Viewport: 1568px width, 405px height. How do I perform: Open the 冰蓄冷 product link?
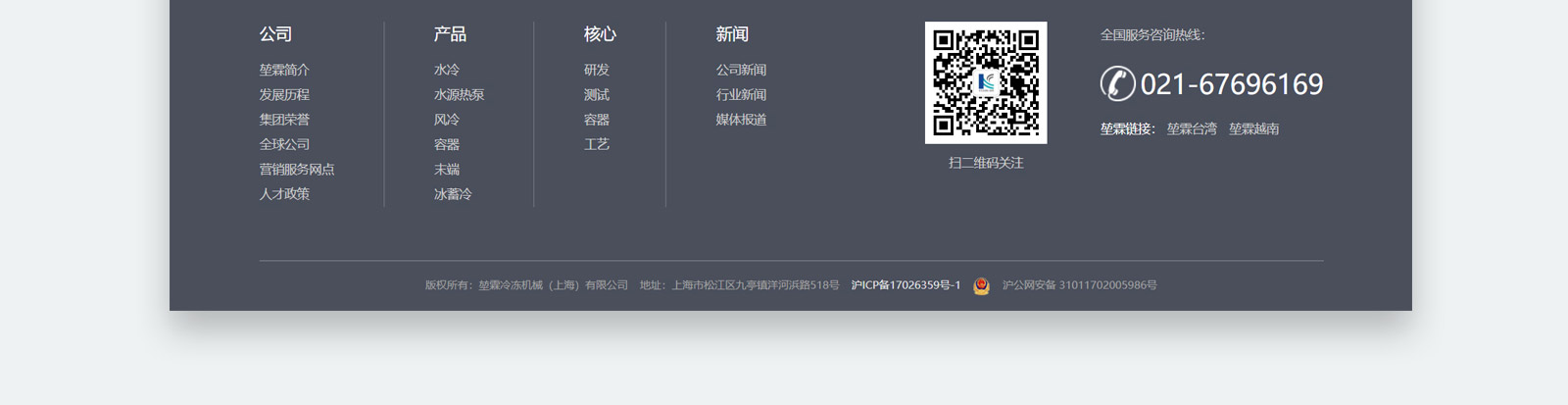click(x=453, y=194)
